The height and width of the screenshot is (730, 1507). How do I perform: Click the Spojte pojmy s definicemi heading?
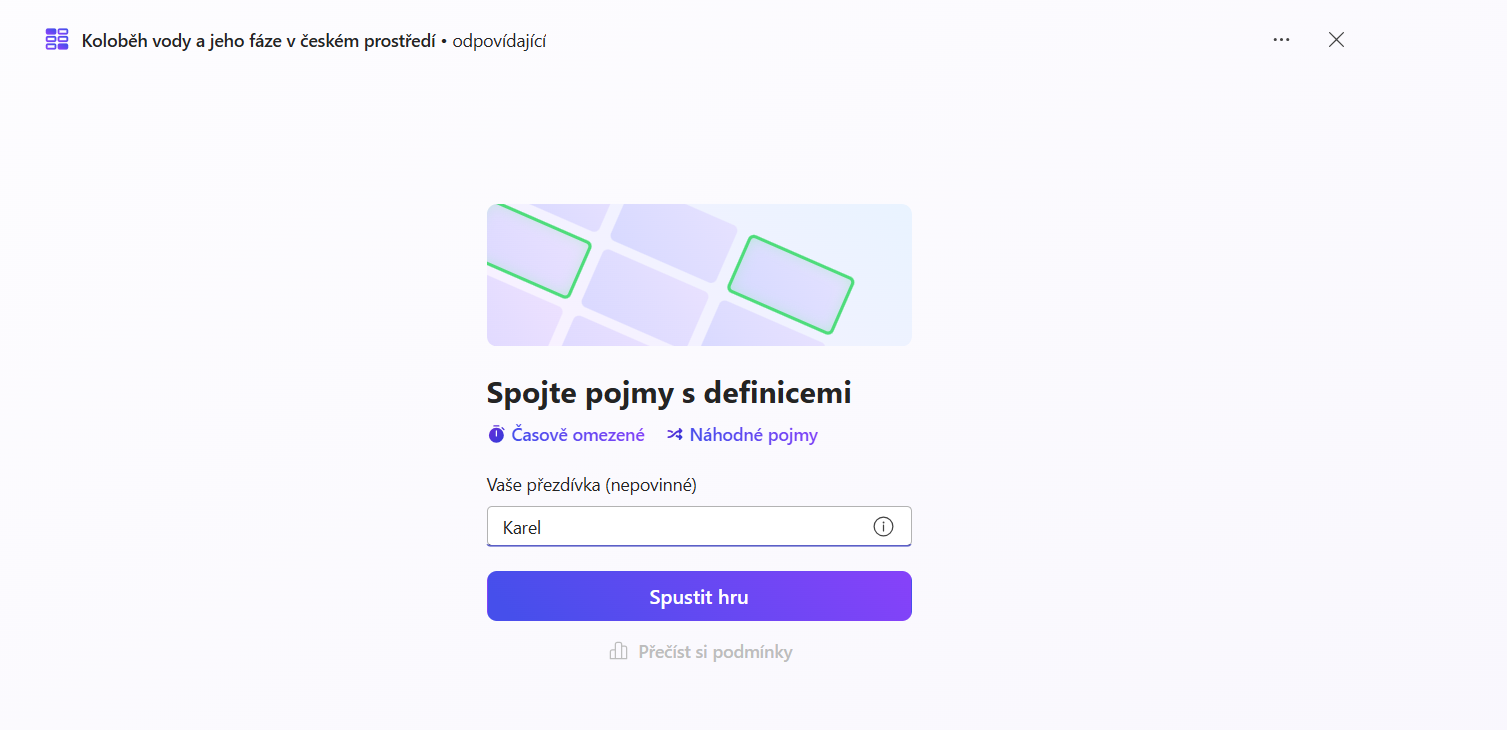click(x=668, y=393)
